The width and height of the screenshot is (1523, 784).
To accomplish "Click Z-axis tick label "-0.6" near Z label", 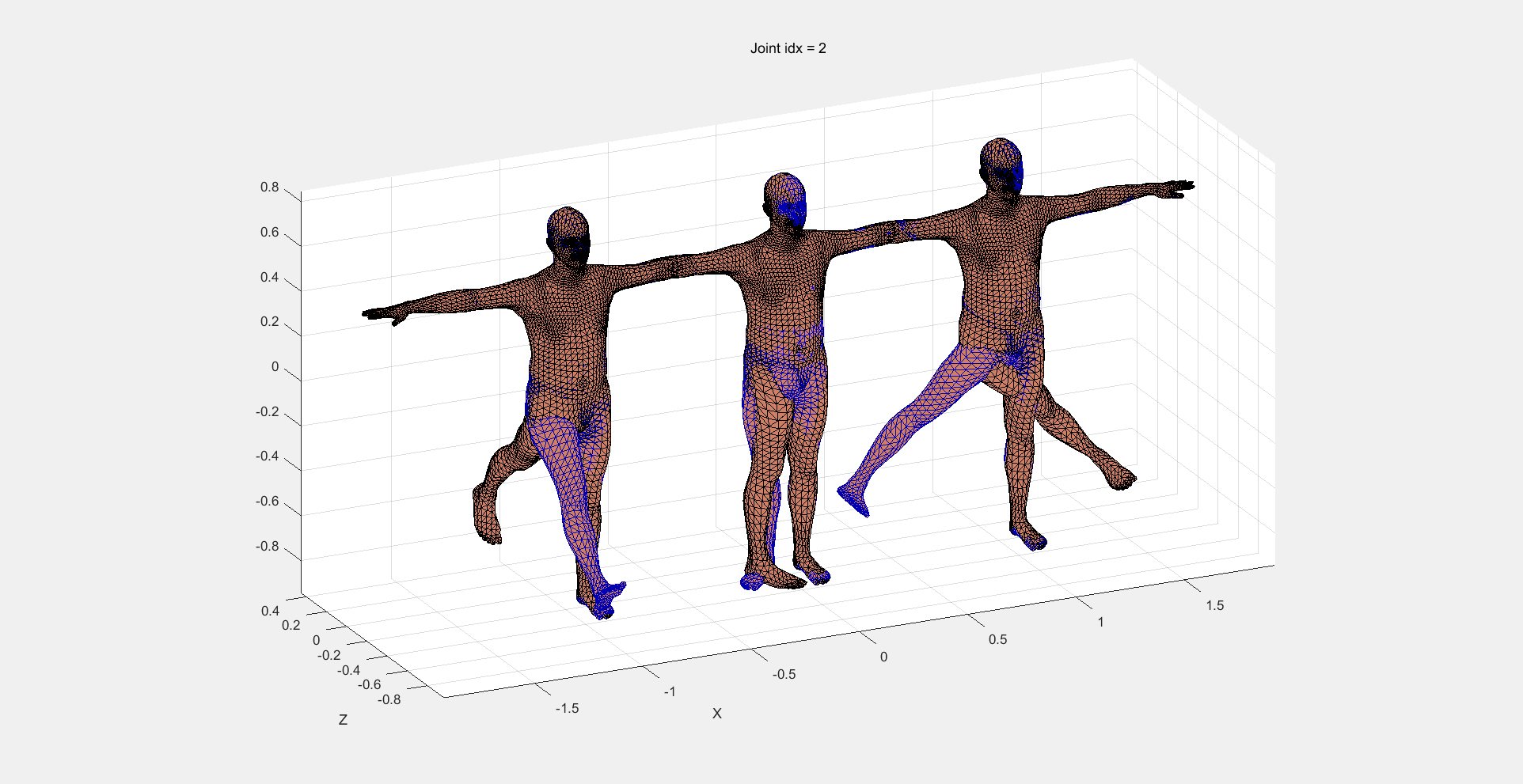I will pos(369,684).
